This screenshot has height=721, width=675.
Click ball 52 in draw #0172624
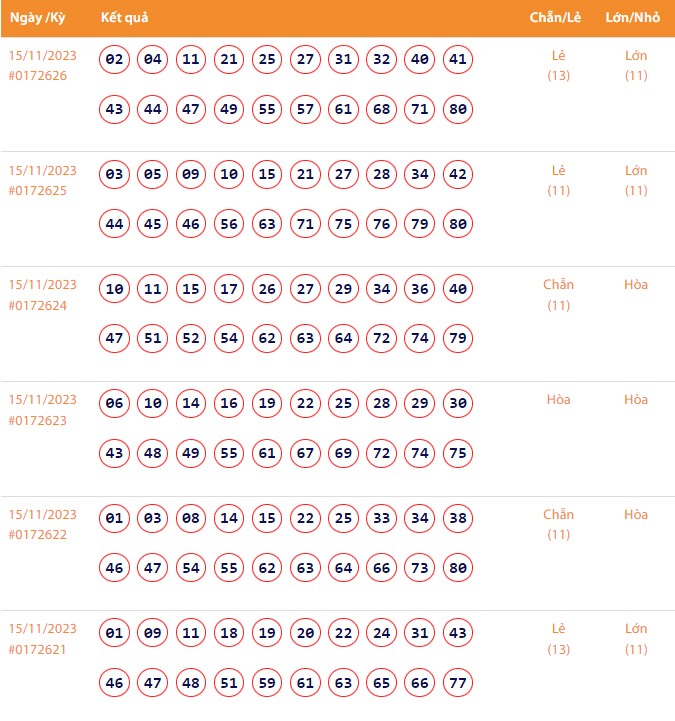click(x=191, y=339)
